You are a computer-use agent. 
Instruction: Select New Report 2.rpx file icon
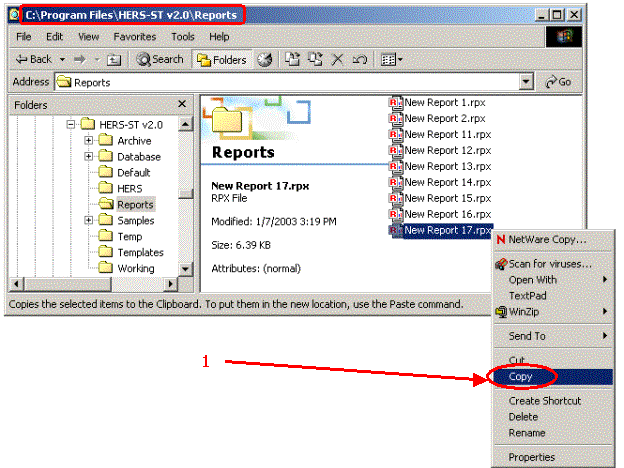[395, 119]
